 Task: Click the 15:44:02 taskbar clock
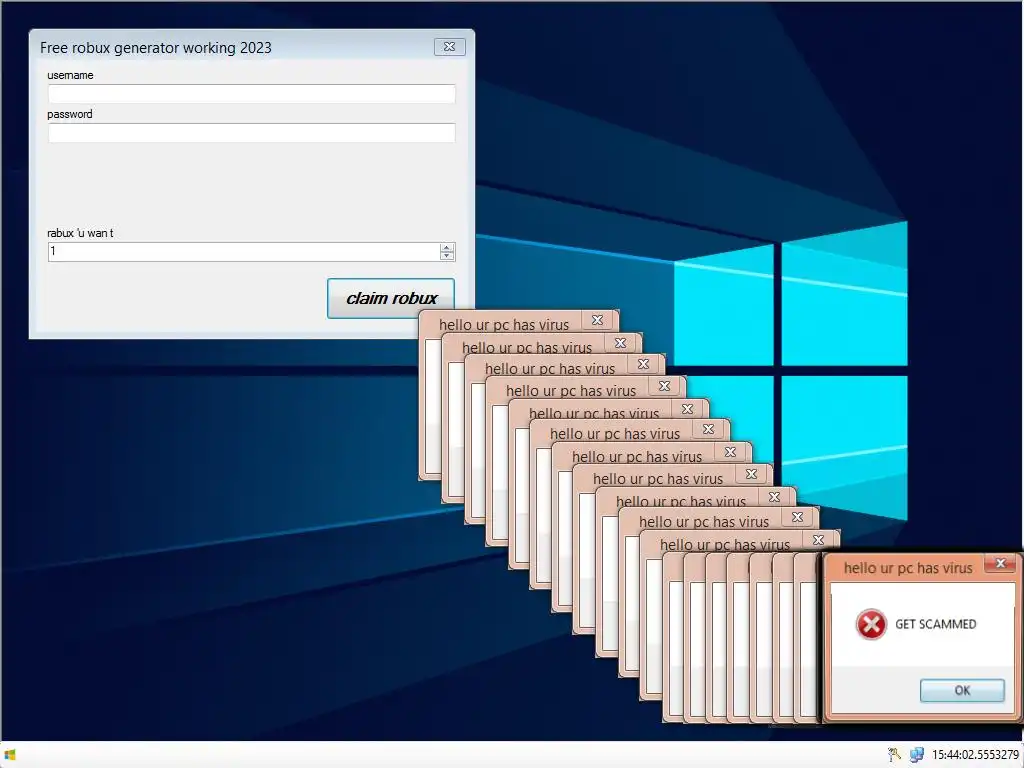[x=975, y=755]
